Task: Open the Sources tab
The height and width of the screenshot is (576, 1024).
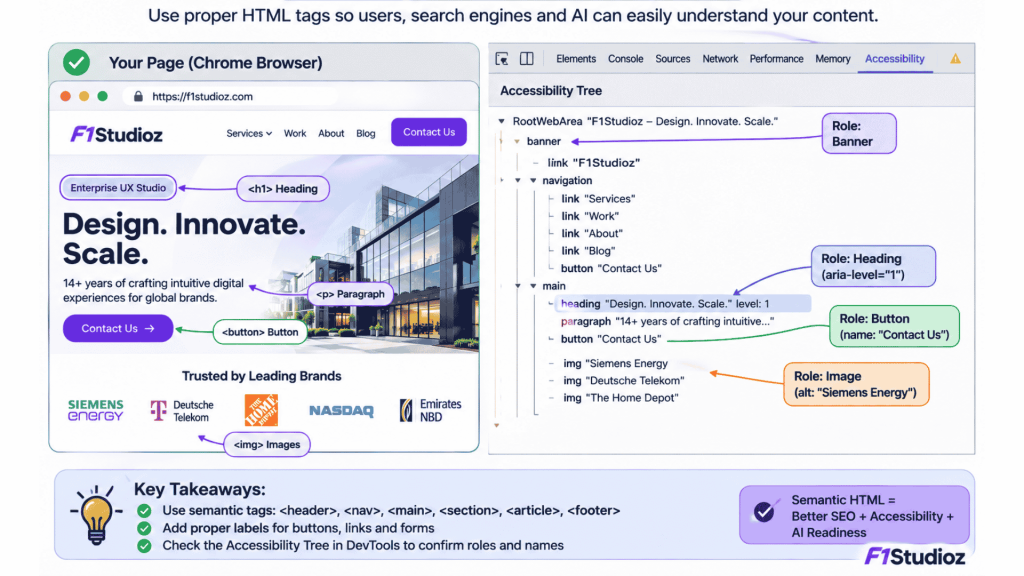Action: click(x=673, y=59)
